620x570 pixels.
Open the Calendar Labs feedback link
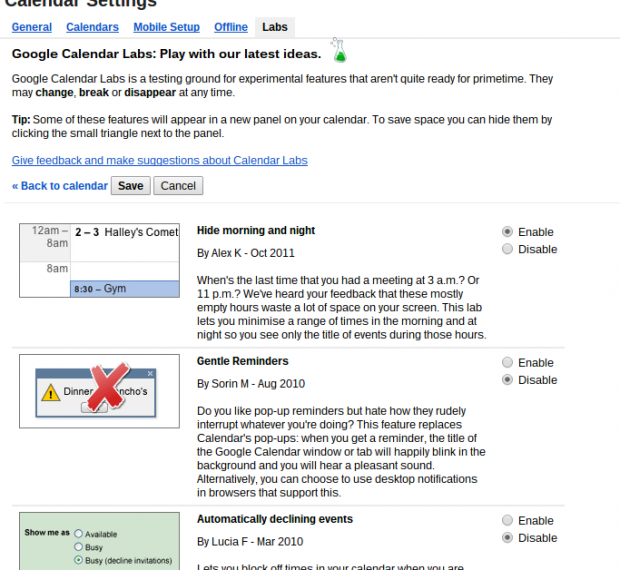click(x=160, y=160)
